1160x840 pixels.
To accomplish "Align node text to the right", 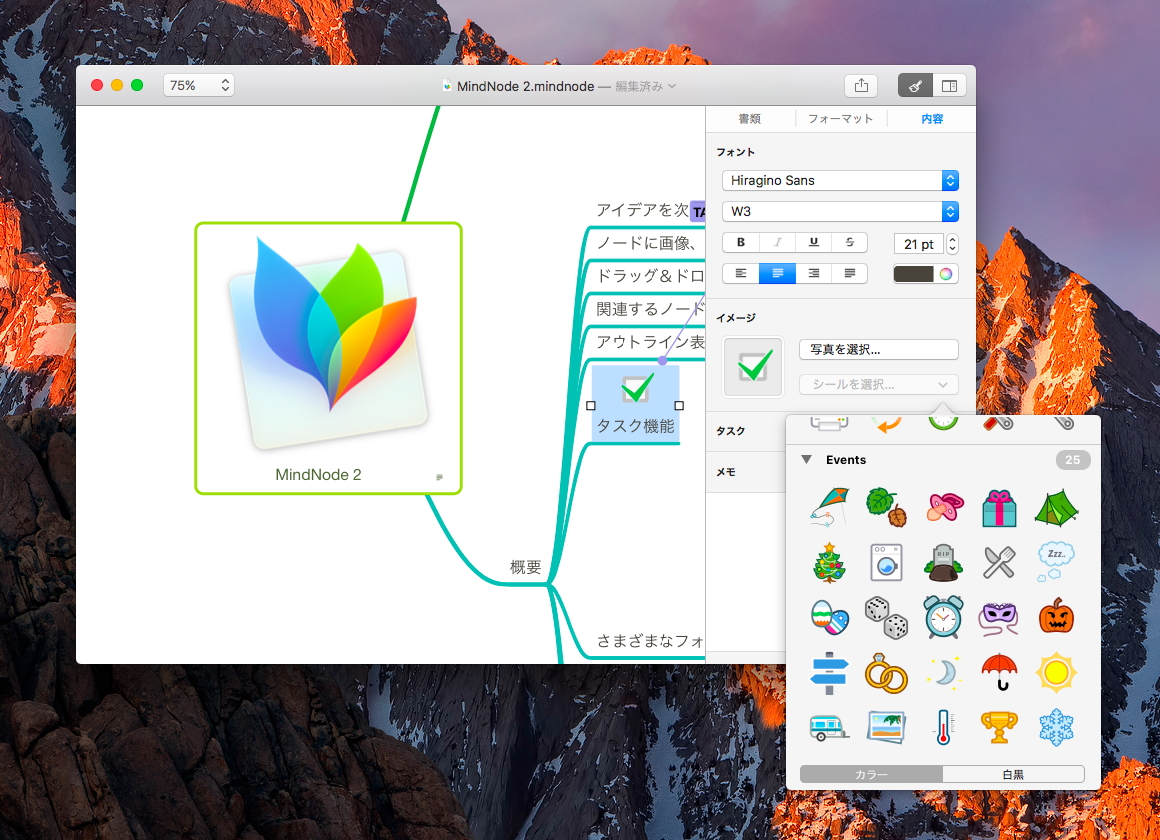I will (814, 273).
